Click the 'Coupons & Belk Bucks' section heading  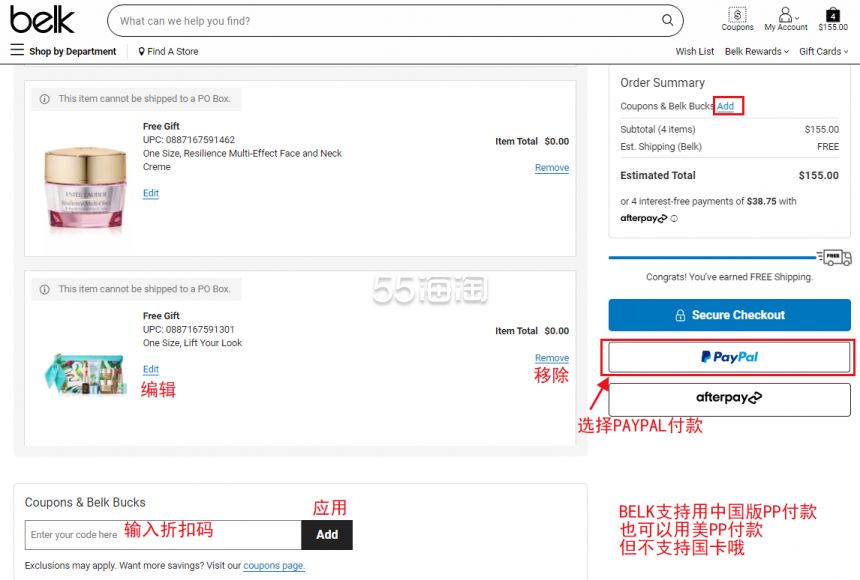pyautogui.click(x=85, y=503)
